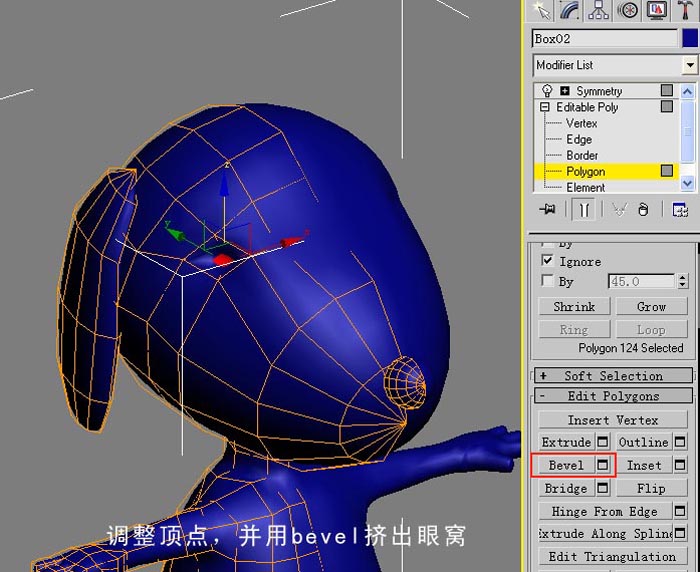Open the Extrude settings box icon
700x572 pixels.
tap(603, 442)
